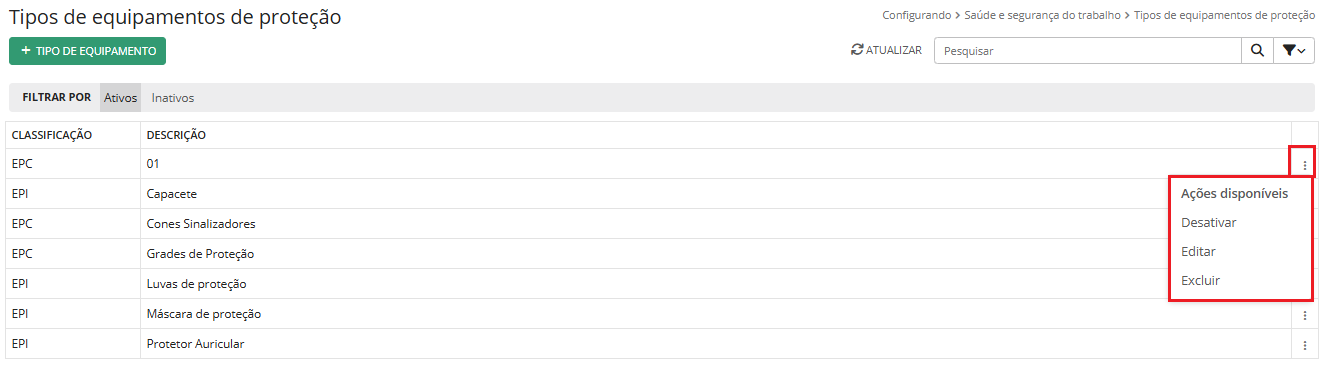This screenshot has width=1321, height=366.
Task: Click the search magnifier icon
Action: pyautogui.click(x=1256, y=50)
